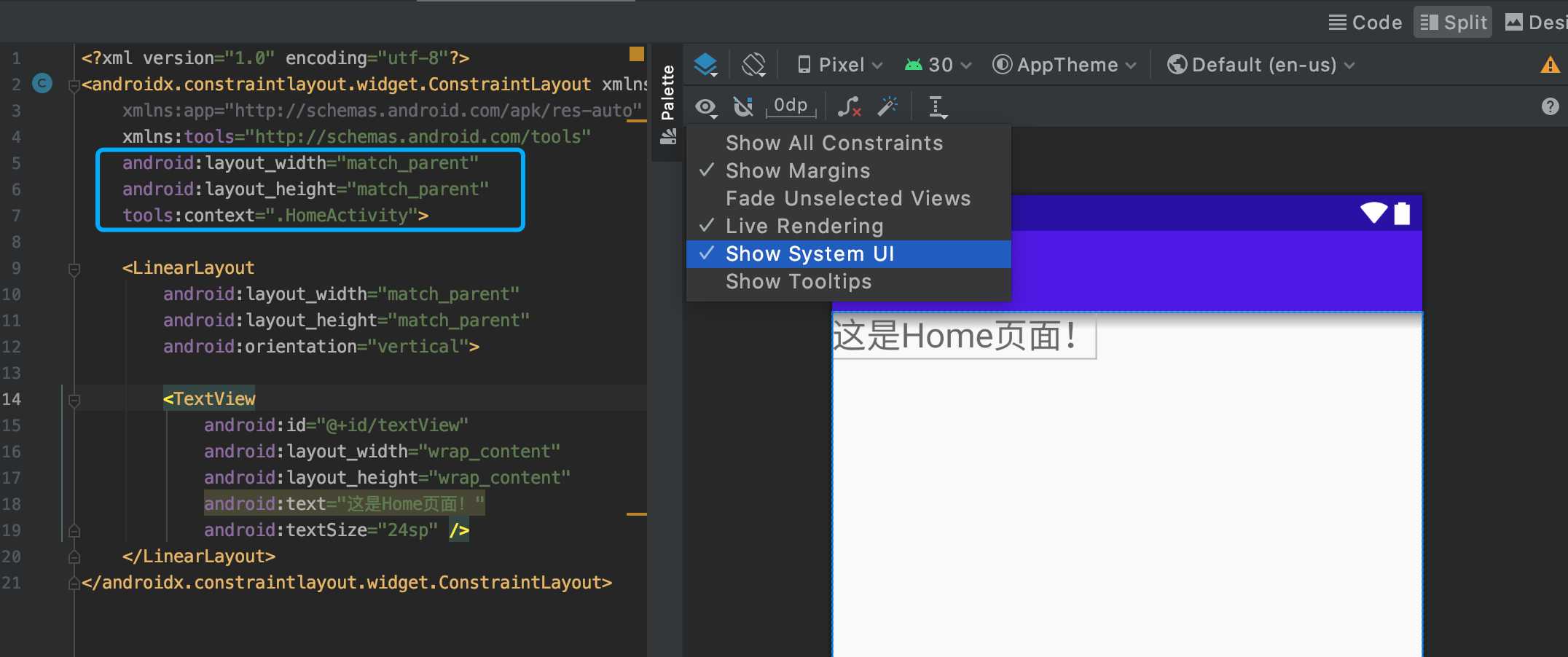Switch to Split view mode
Viewport: 1568px width, 657px height.
[x=1454, y=23]
